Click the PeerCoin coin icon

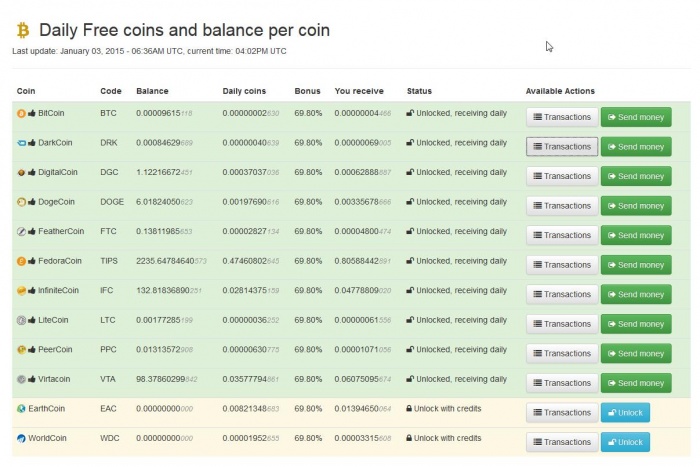(x=21, y=349)
